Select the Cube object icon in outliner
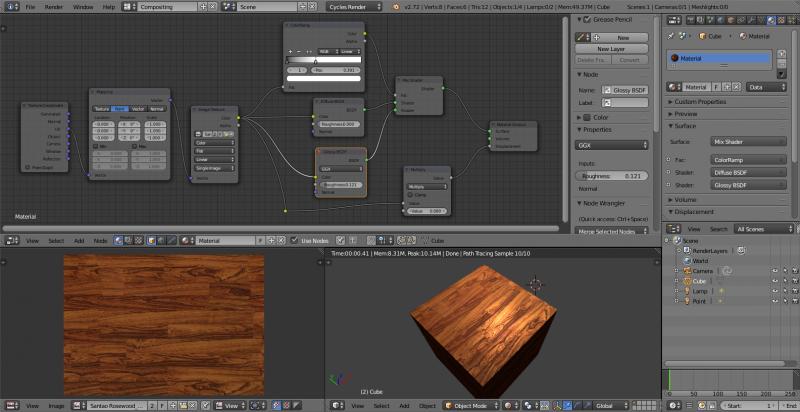The width and height of the screenshot is (800, 412). (x=686, y=281)
